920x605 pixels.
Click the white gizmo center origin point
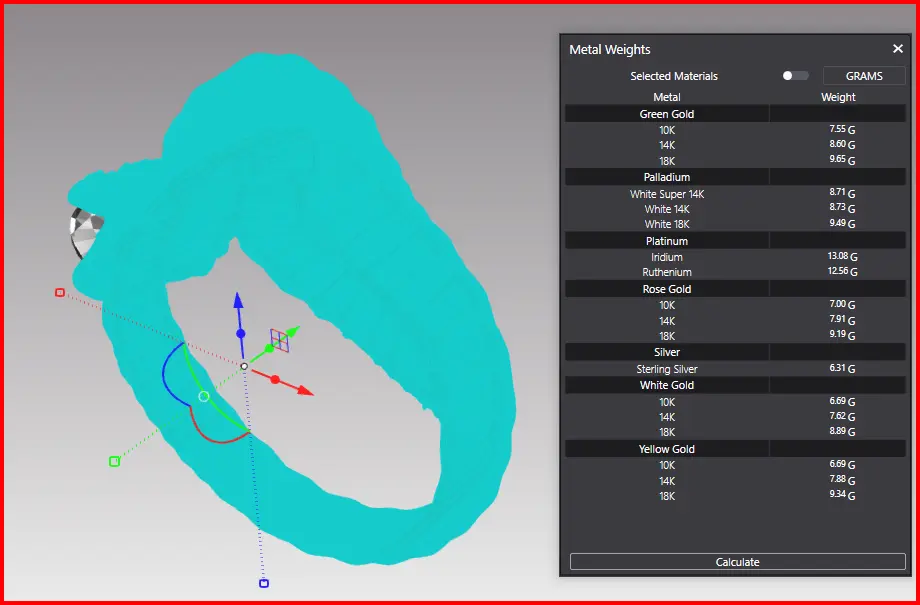point(244,367)
